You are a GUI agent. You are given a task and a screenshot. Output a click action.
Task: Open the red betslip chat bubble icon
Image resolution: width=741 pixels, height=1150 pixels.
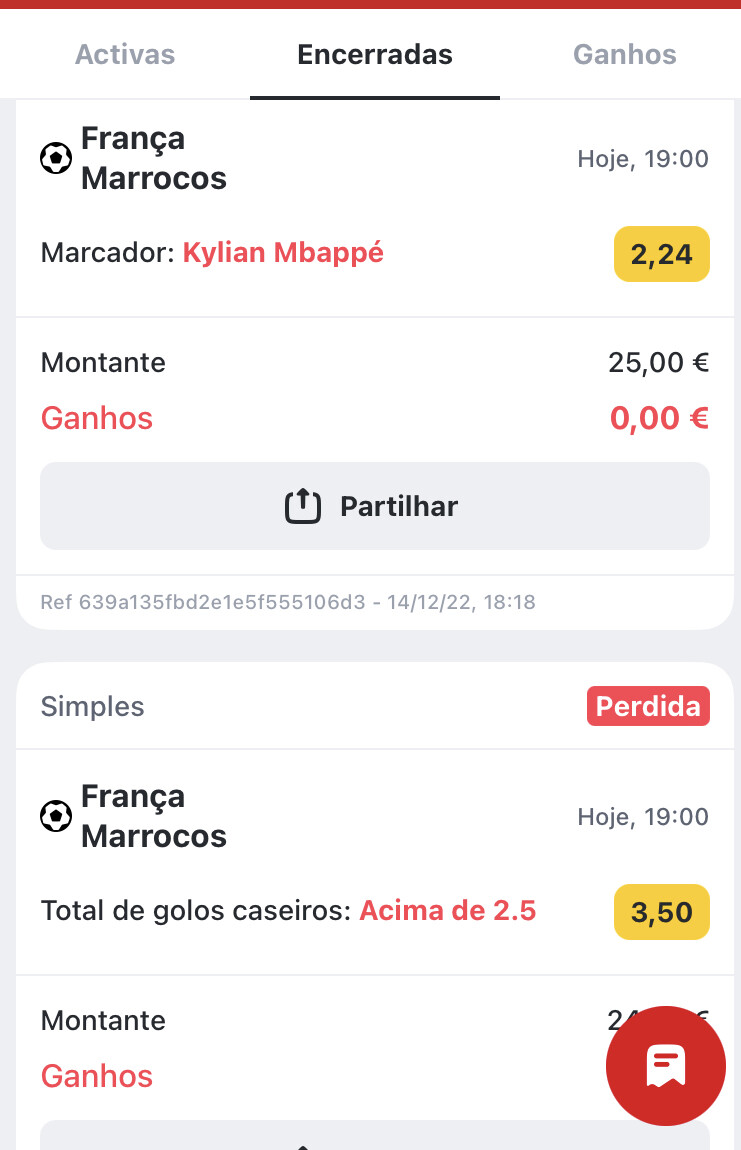[665, 1066]
